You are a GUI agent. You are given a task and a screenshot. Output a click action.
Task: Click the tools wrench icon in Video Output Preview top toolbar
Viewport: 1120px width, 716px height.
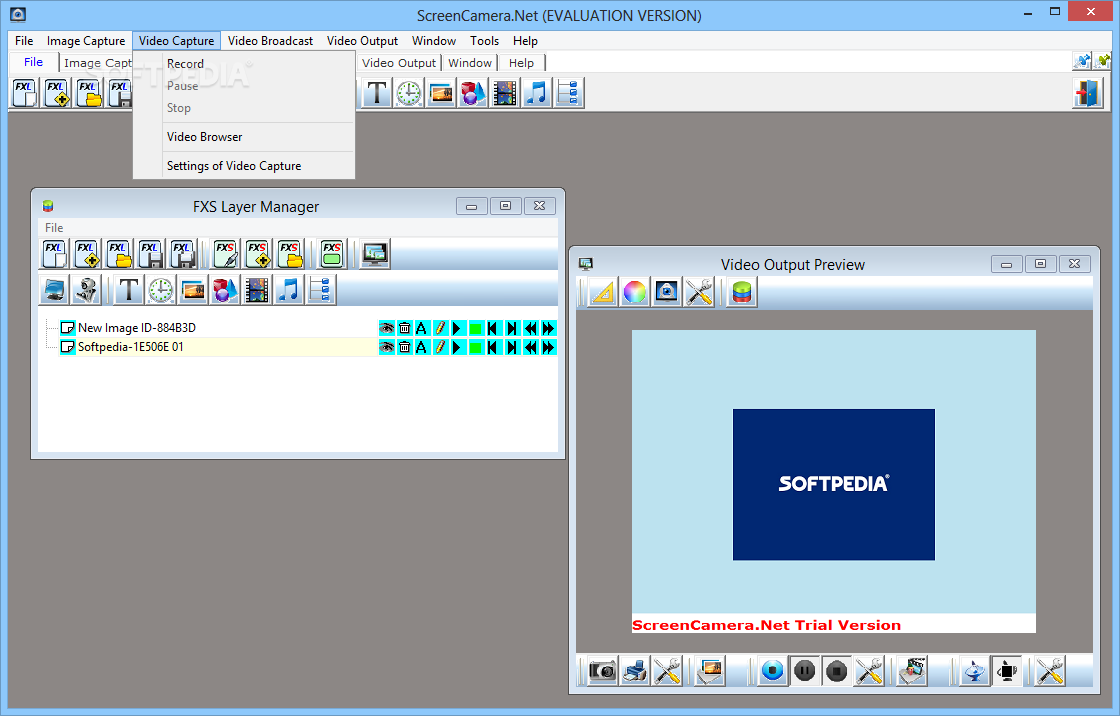[699, 292]
